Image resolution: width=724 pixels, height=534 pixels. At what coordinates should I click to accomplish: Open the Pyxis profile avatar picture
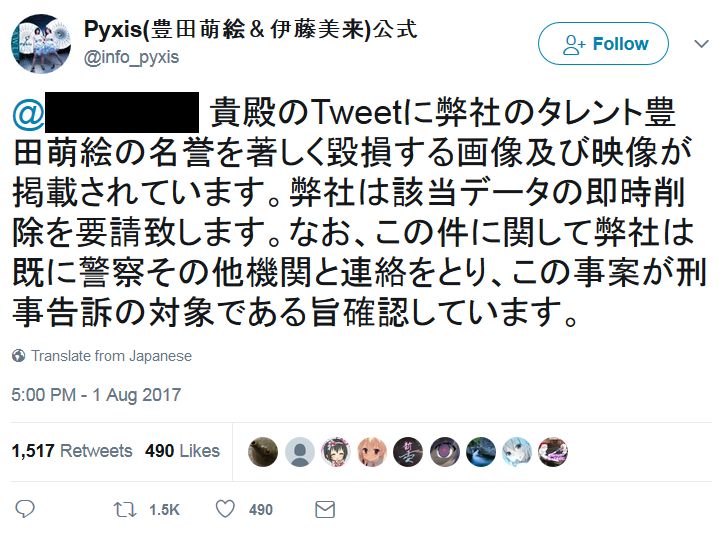41,43
